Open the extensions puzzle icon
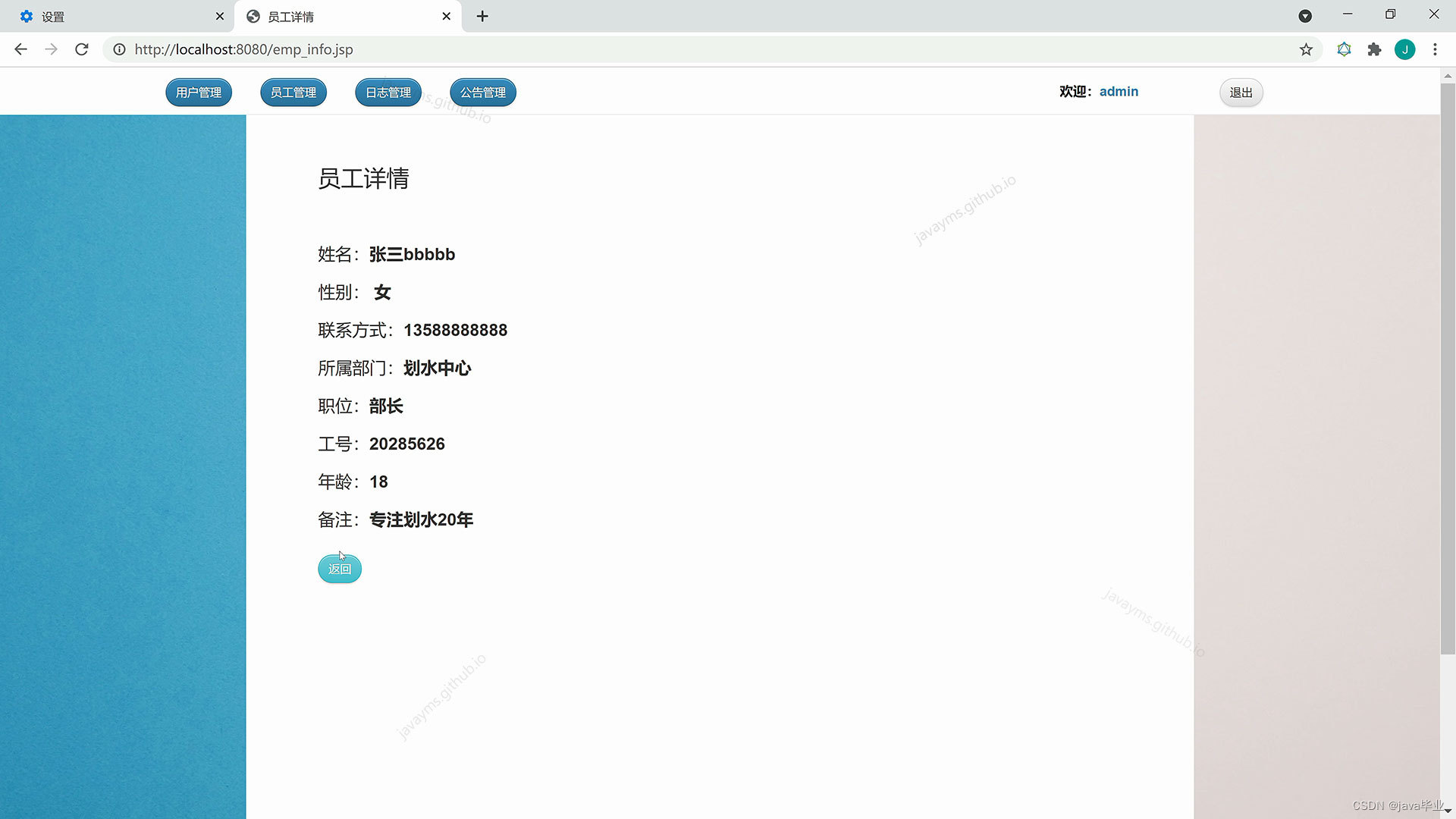 (x=1374, y=49)
